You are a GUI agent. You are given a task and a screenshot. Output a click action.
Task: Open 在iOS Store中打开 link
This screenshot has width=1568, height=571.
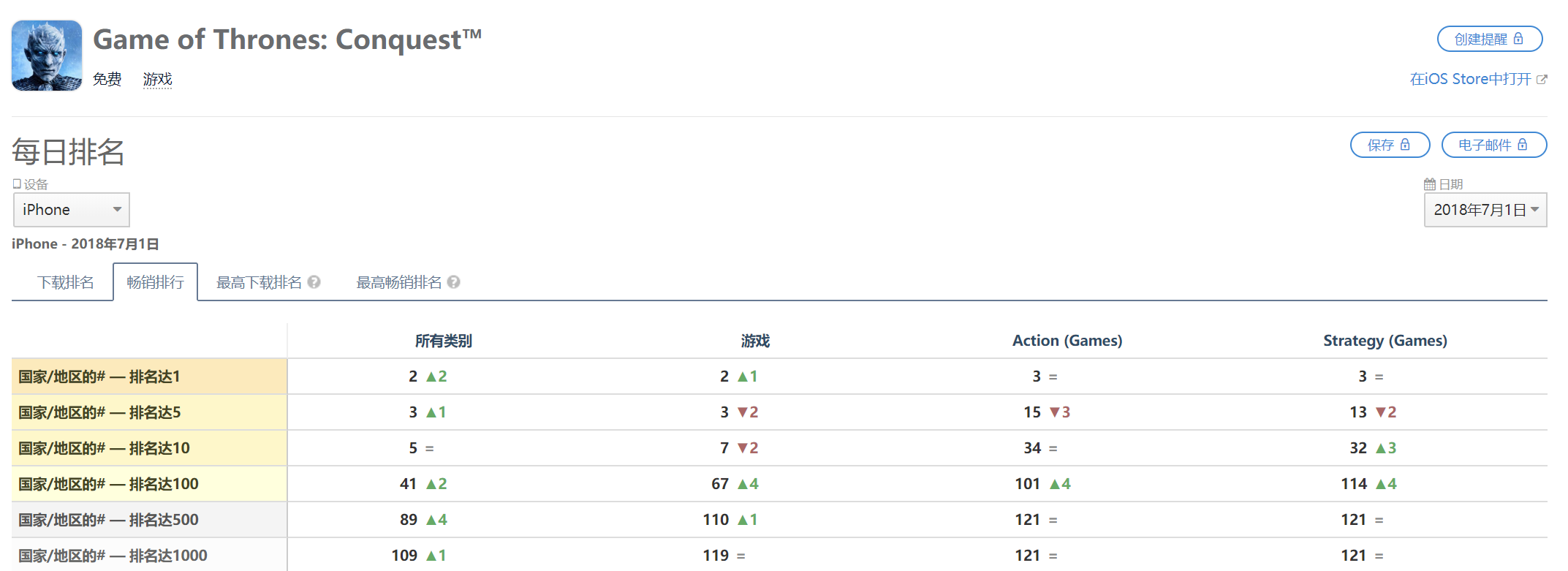(x=1471, y=79)
